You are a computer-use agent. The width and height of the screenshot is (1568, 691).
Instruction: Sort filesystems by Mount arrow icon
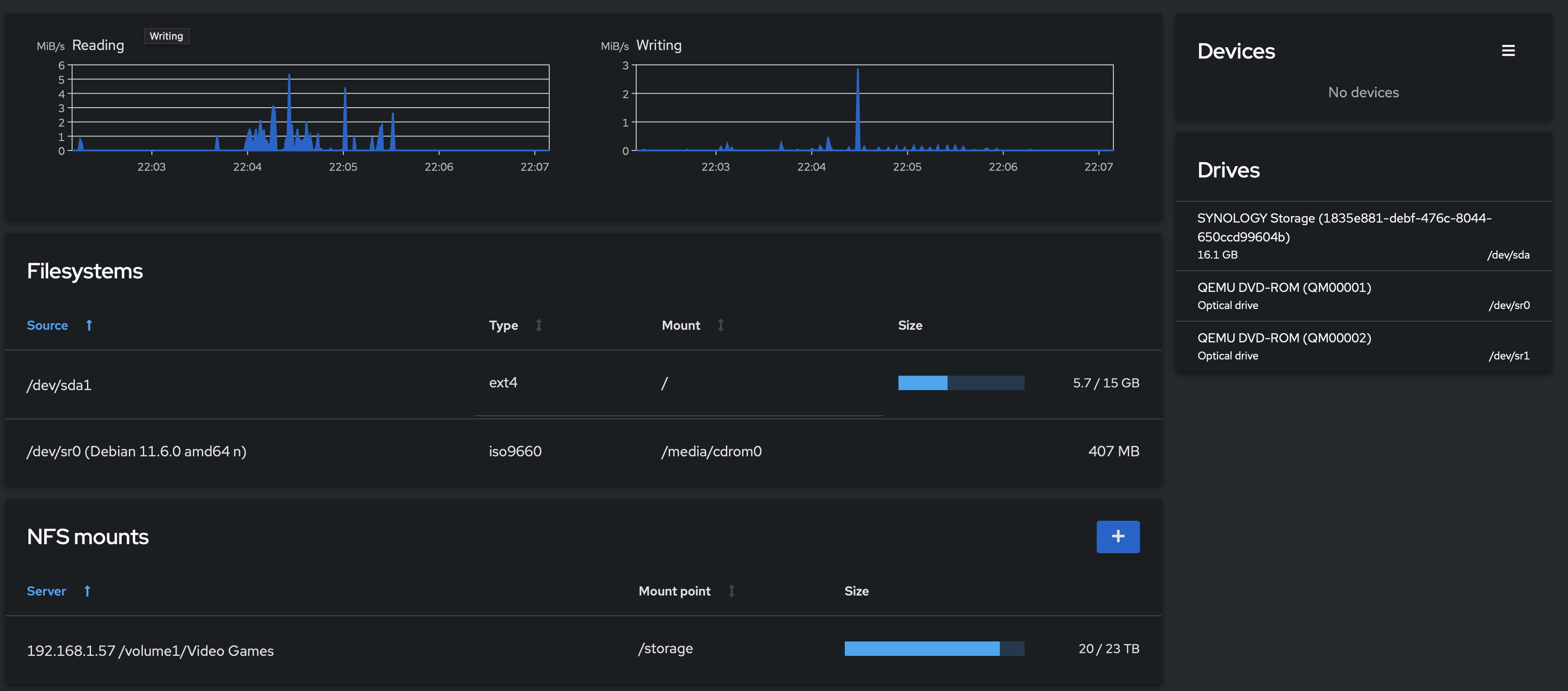click(721, 325)
